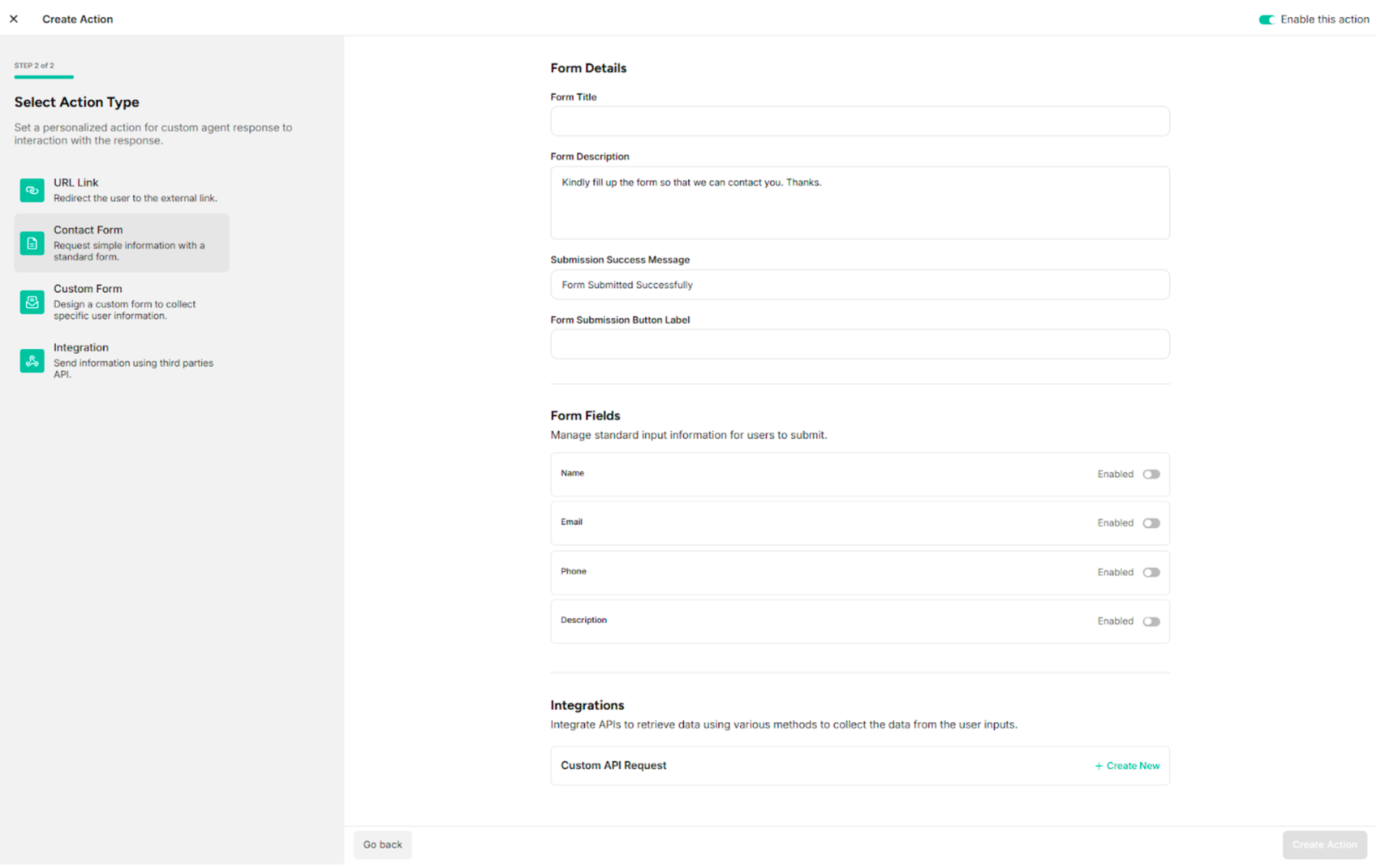Click the Submission Success Message field
This screenshot has height=868, width=1391.
pos(860,285)
